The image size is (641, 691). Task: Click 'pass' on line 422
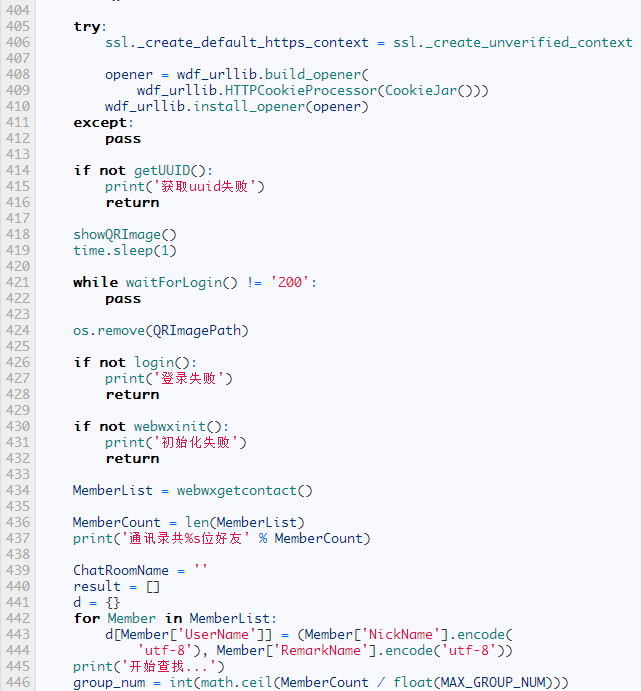pyautogui.click(x=123, y=298)
